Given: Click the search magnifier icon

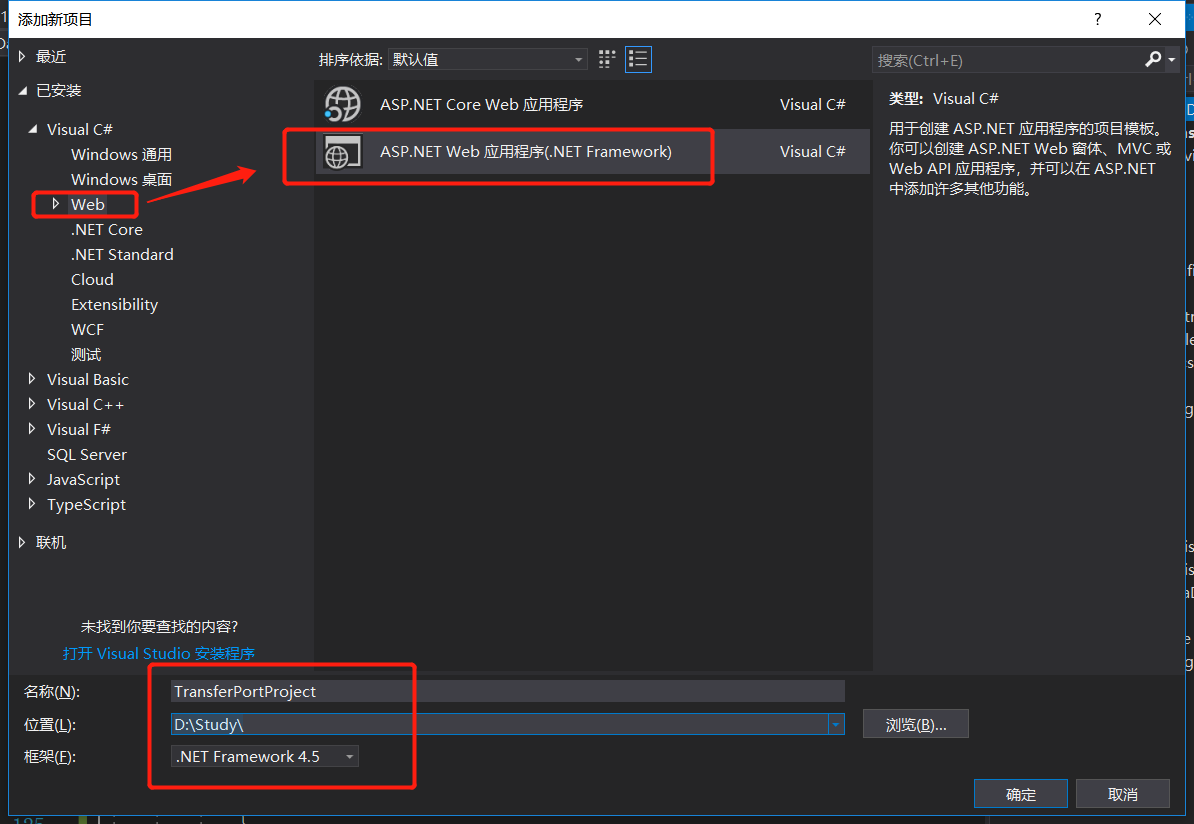Looking at the screenshot, I should (1153, 59).
